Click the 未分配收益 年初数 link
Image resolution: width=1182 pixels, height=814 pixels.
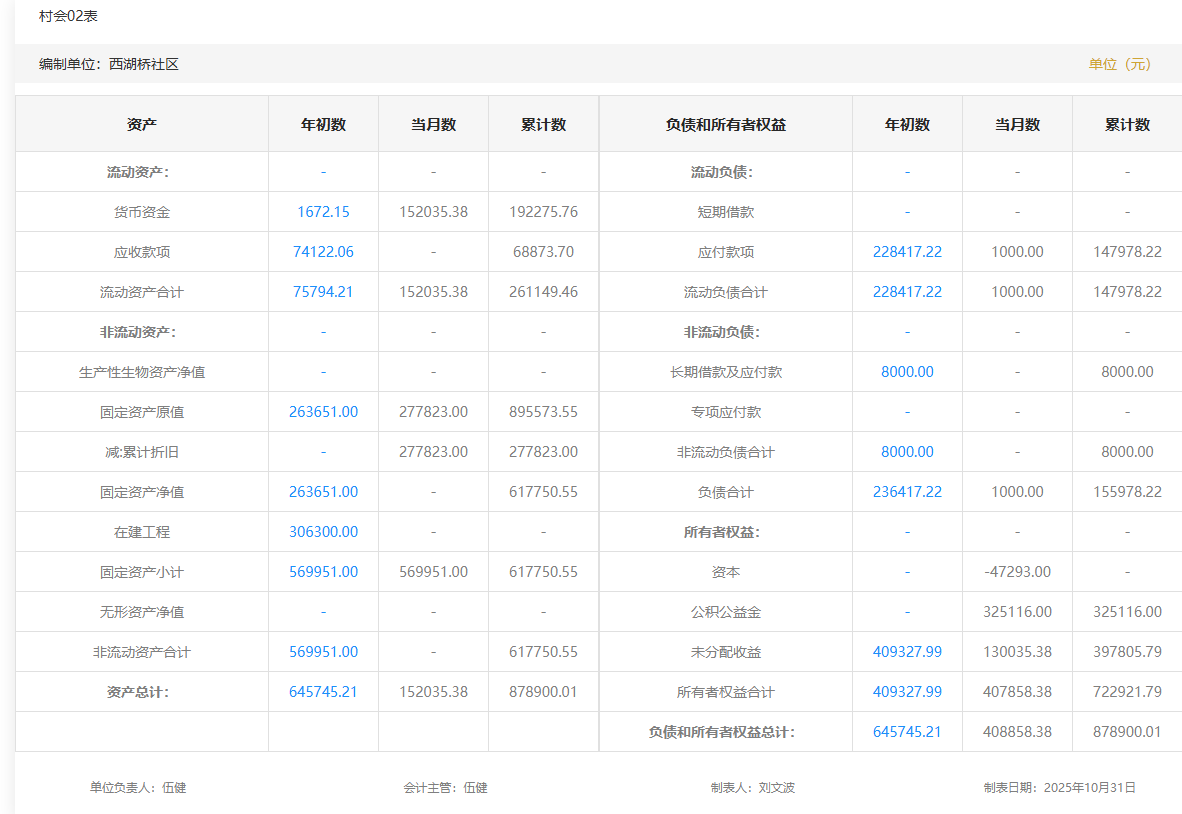pos(907,652)
